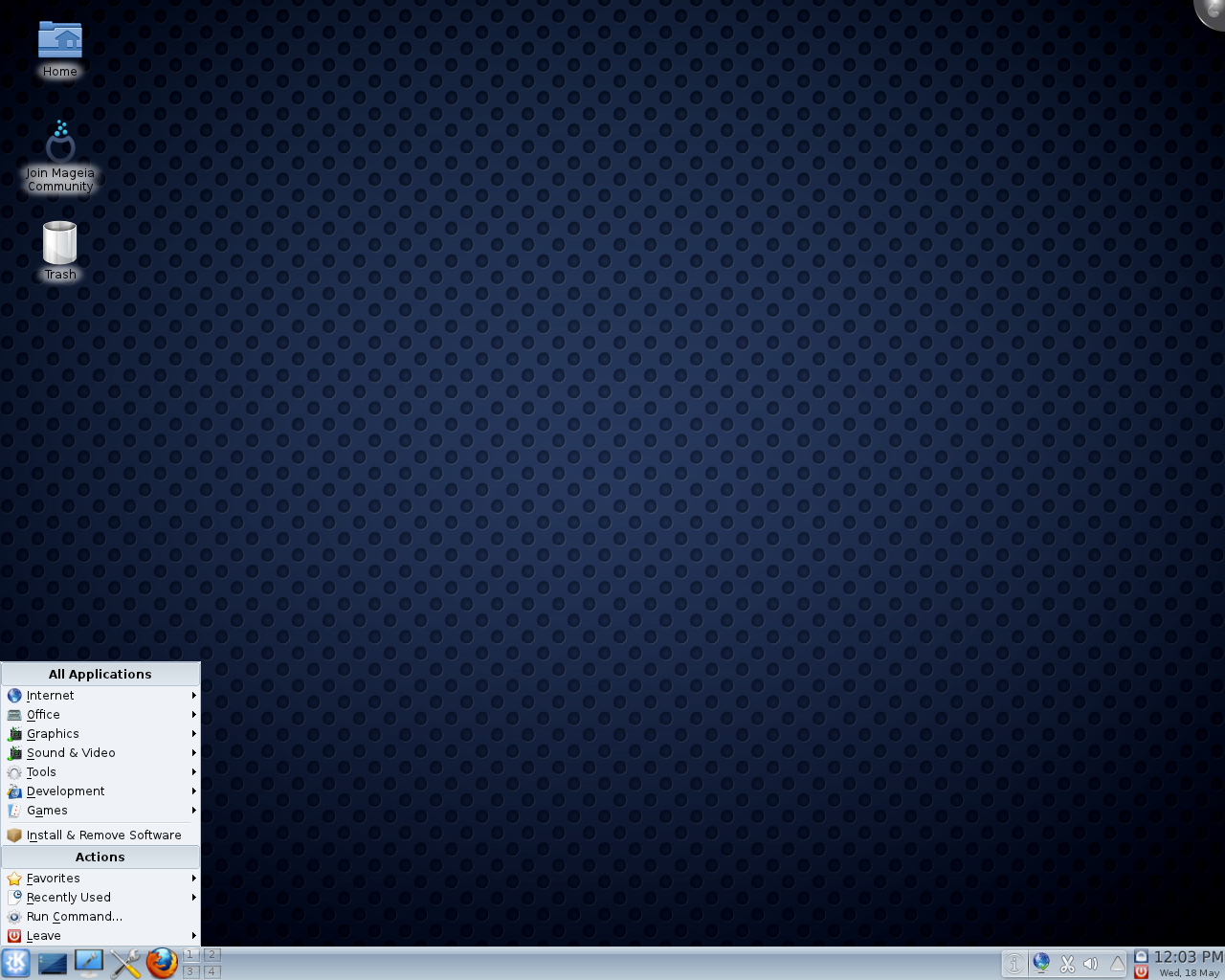This screenshot has height=980, width=1225.
Task: Switch to virtual desktop 3
Action: pyautogui.click(x=190, y=971)
